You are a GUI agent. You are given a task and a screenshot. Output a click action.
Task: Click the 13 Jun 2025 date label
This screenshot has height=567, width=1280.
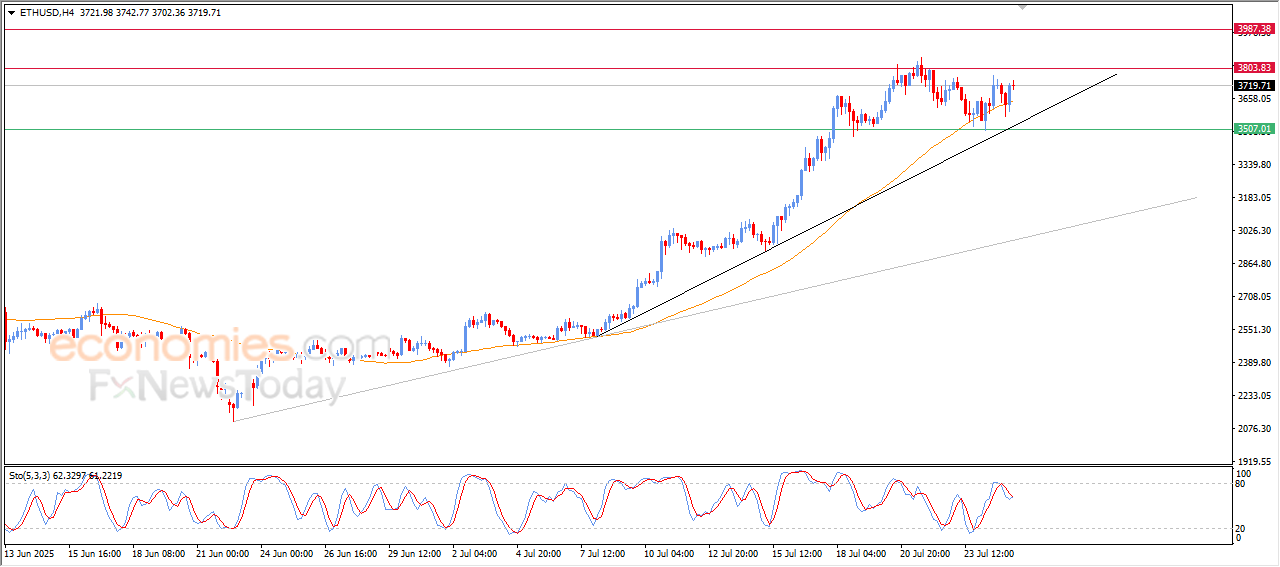(x=30, y=552)
